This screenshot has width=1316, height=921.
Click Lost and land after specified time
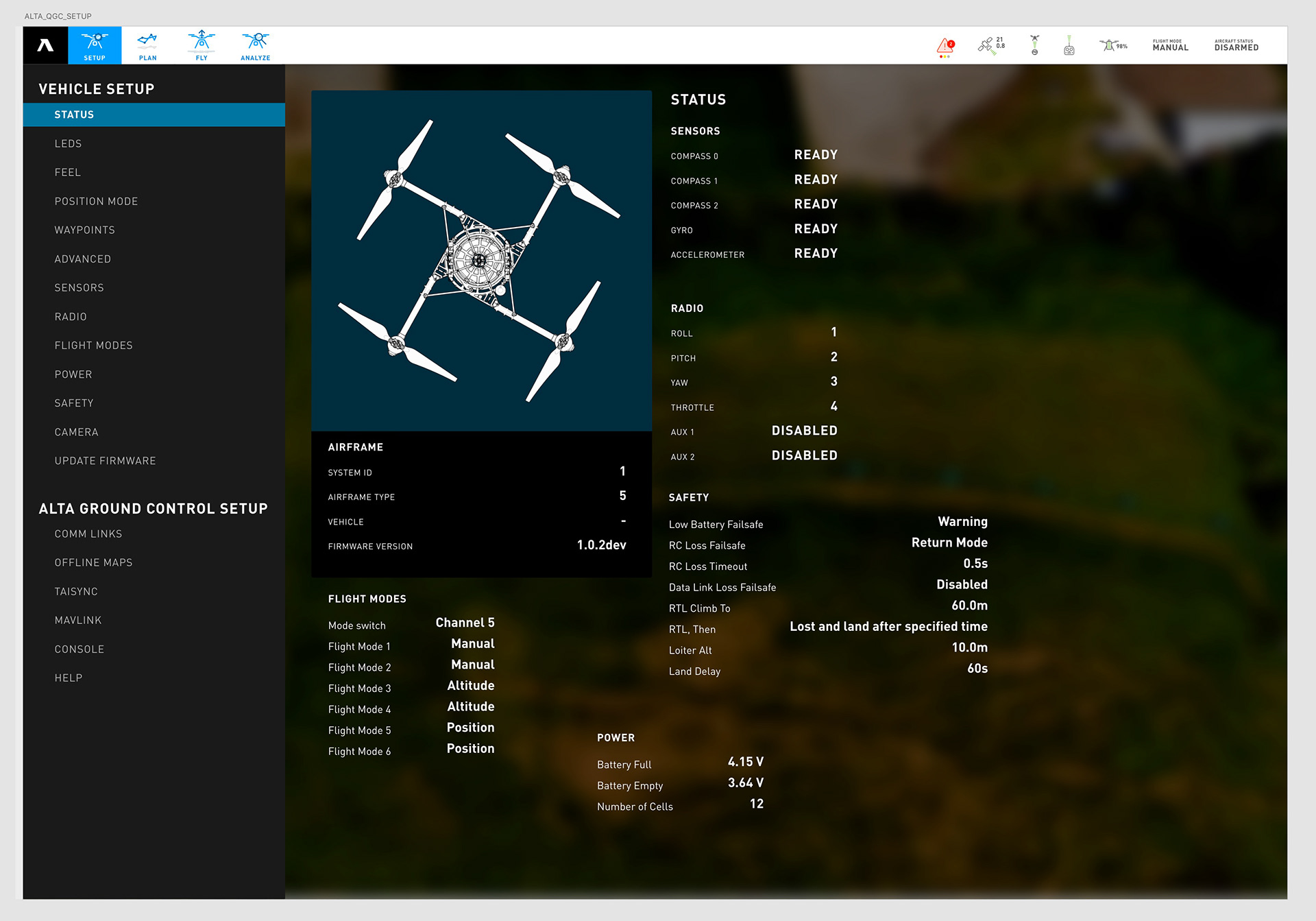tap(888, 627)
